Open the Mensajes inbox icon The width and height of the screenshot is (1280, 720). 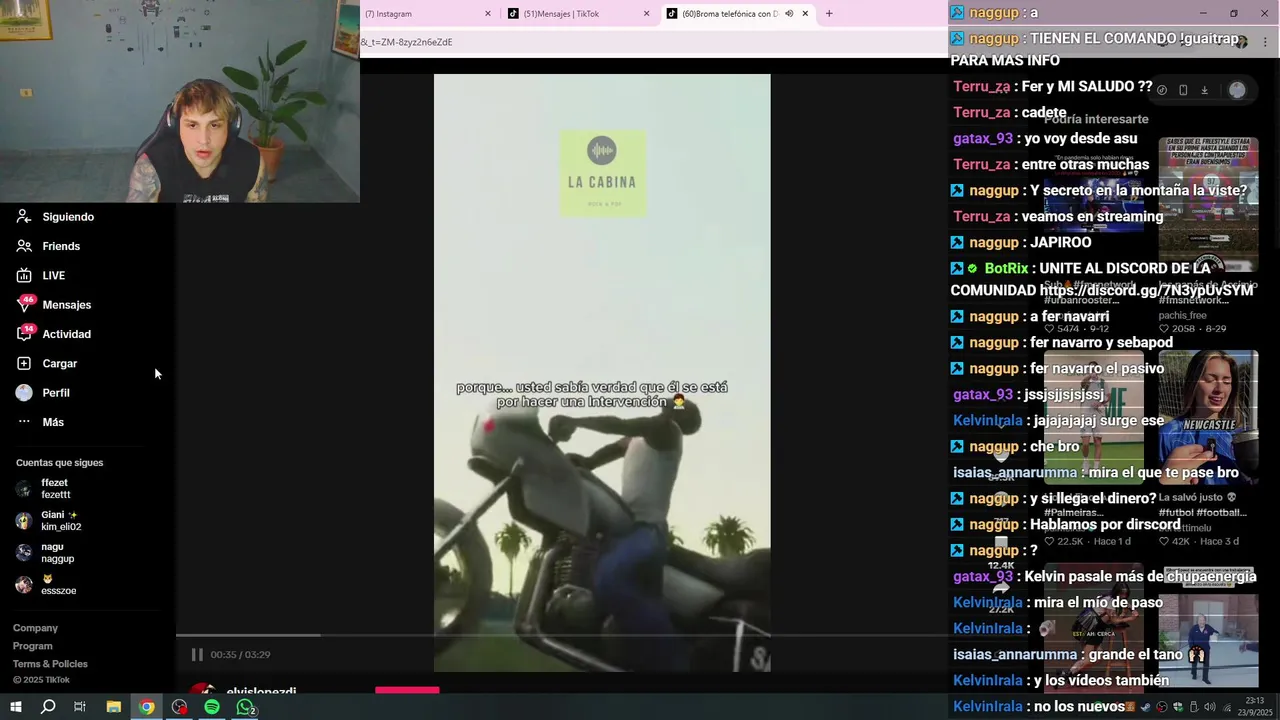tap(24, 304)
